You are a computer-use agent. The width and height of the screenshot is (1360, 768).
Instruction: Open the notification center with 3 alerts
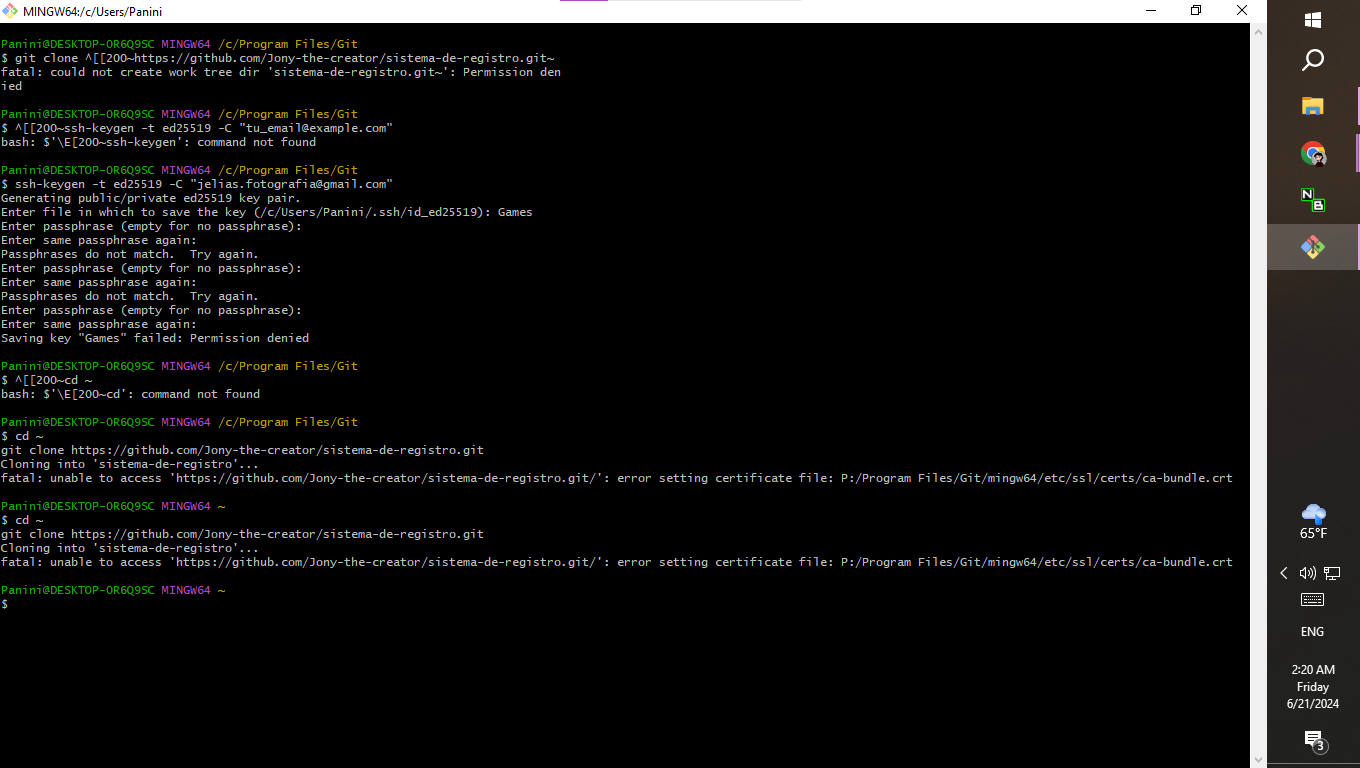[1314, 740]
